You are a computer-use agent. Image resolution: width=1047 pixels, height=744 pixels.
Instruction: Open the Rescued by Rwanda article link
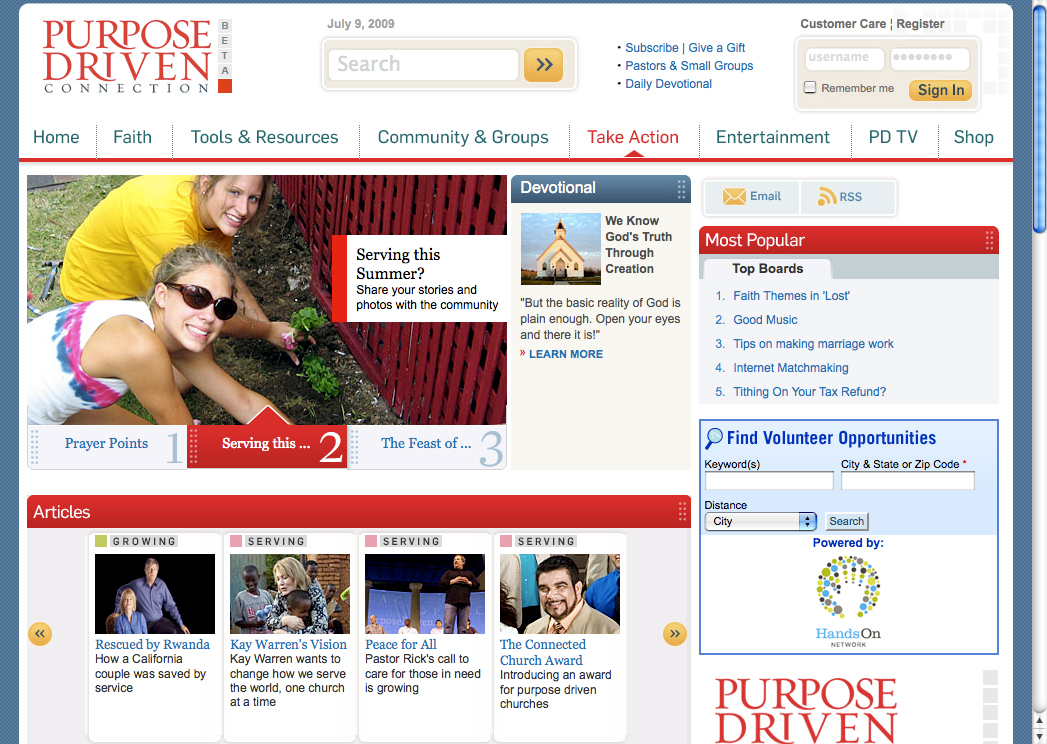pyautogui.click(x=152, y=644)
